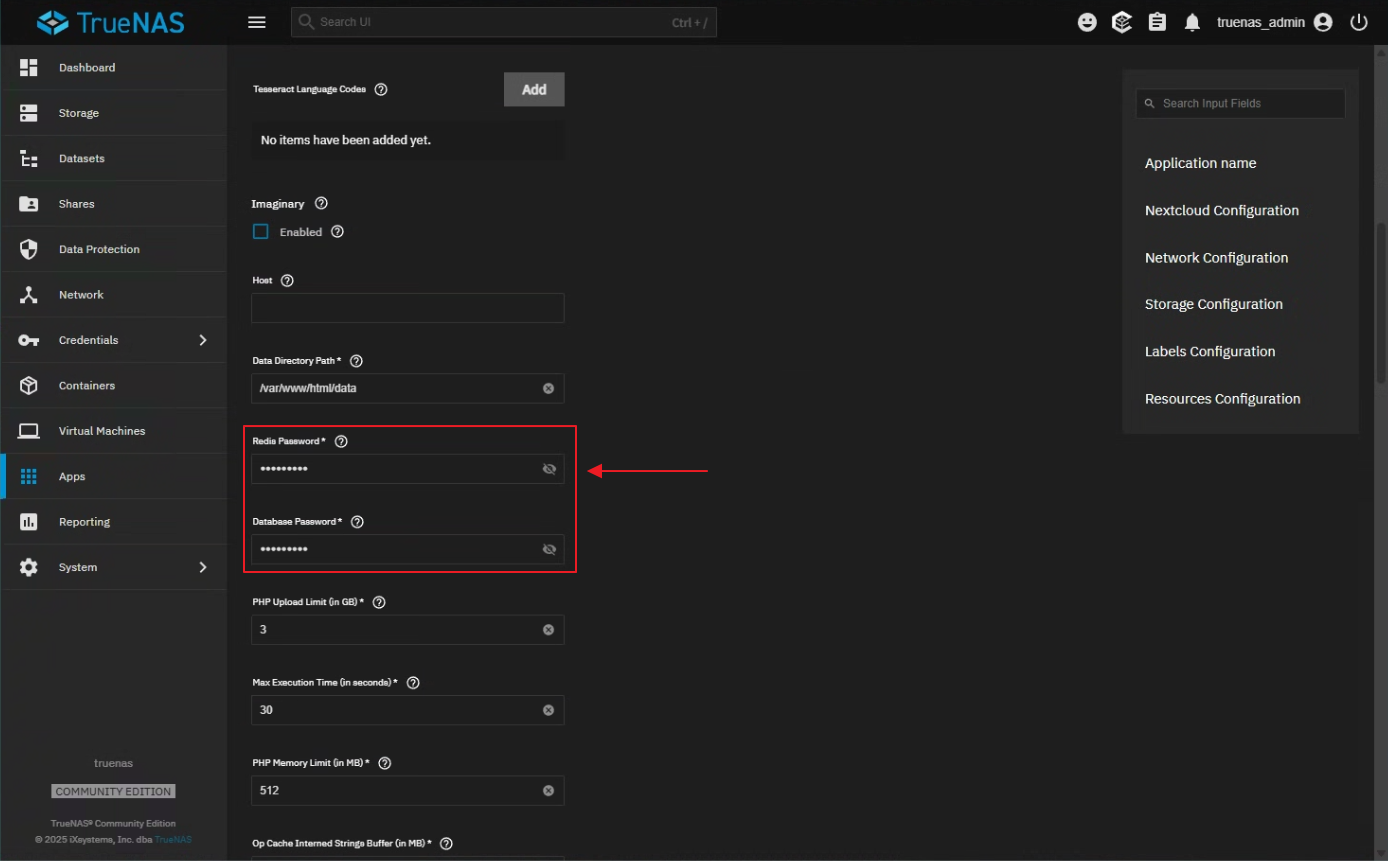Open Shares in the sidebar
Screen dimensions: 1388x861
click(x=114, y=204)
